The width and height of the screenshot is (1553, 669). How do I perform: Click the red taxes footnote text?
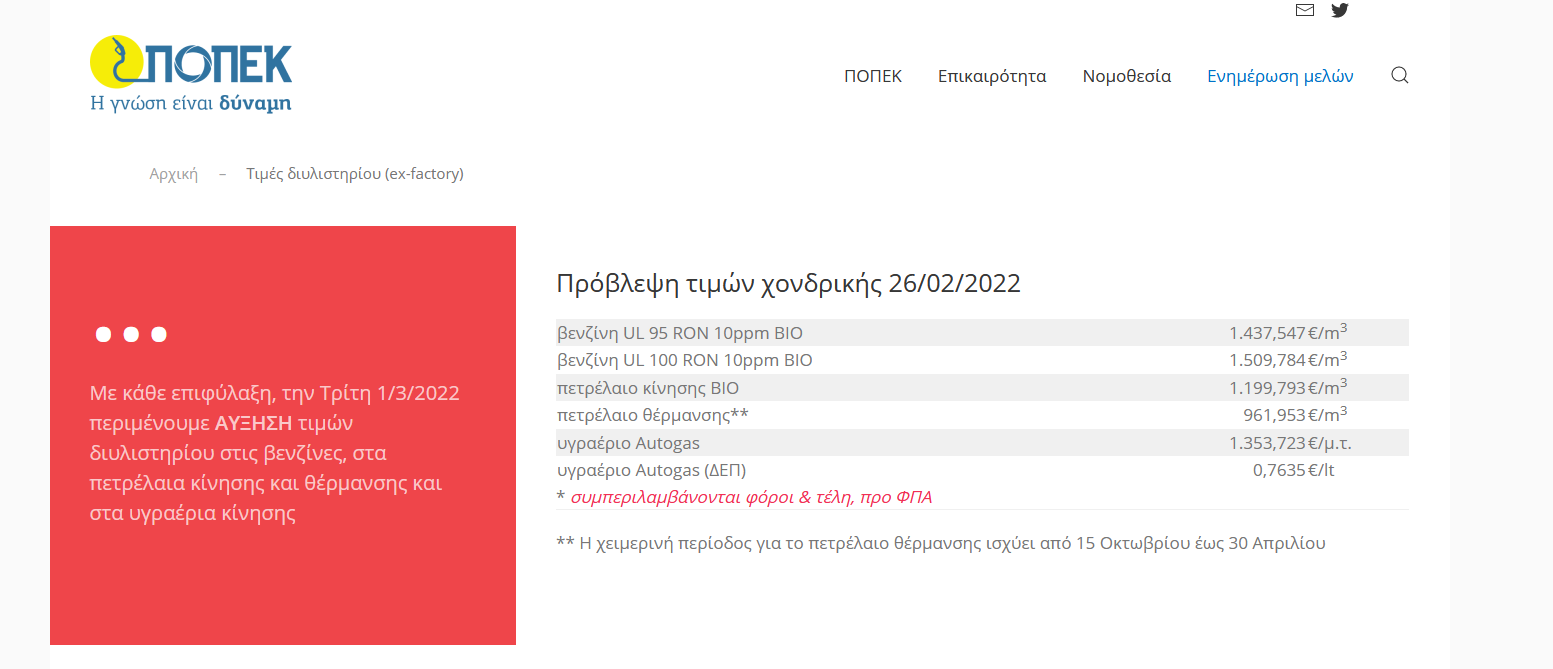pos(750,497)
